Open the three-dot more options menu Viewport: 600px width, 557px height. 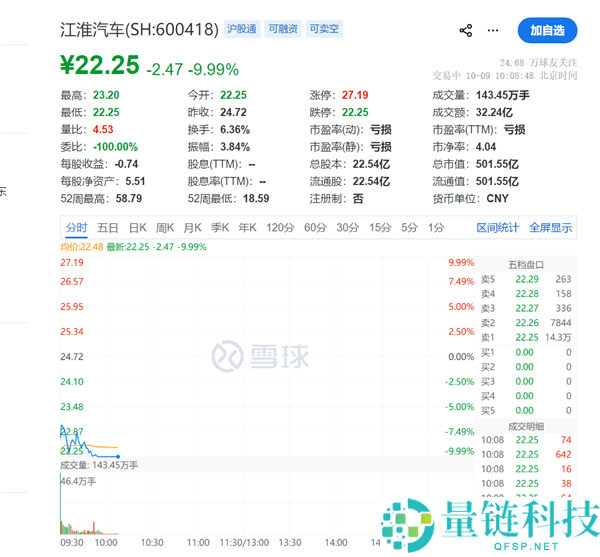(x=493, y=31)
